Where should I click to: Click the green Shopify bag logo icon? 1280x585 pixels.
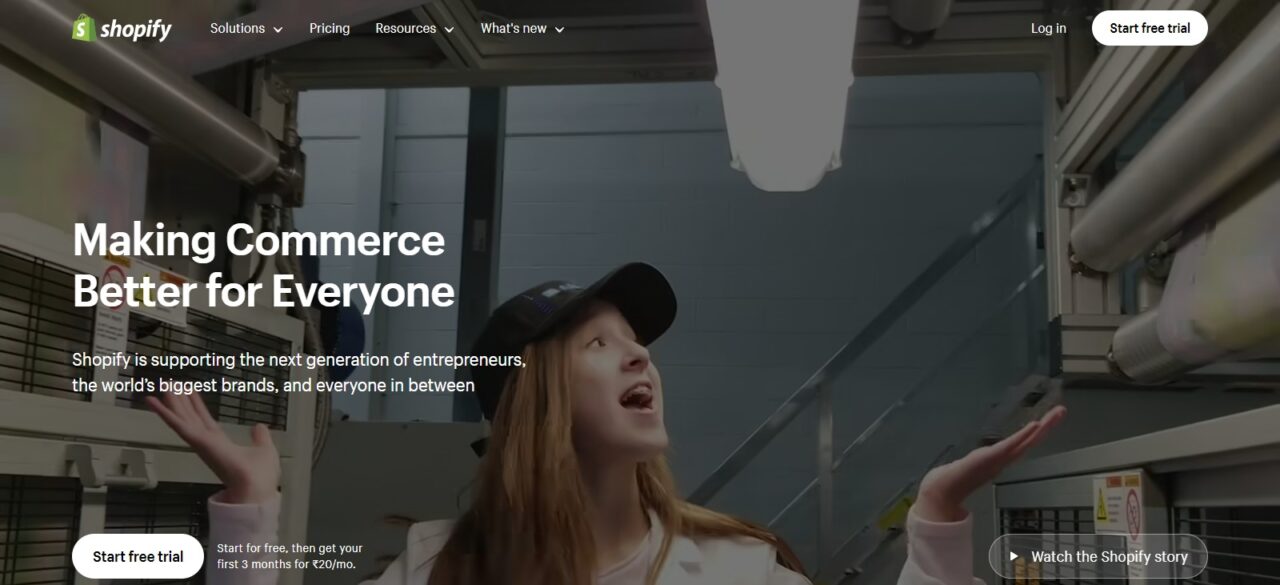point(84,28)
